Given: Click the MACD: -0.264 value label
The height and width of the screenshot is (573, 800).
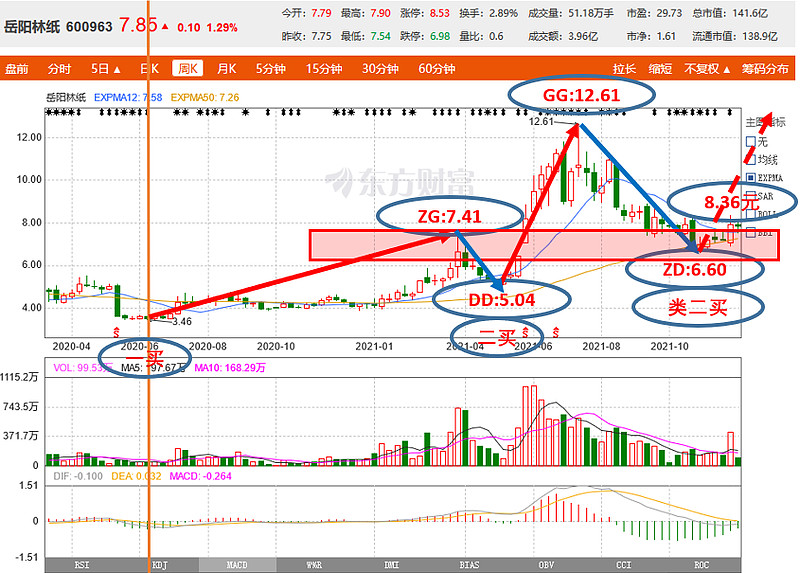Looking at the screenshot, I should [201, 476].
